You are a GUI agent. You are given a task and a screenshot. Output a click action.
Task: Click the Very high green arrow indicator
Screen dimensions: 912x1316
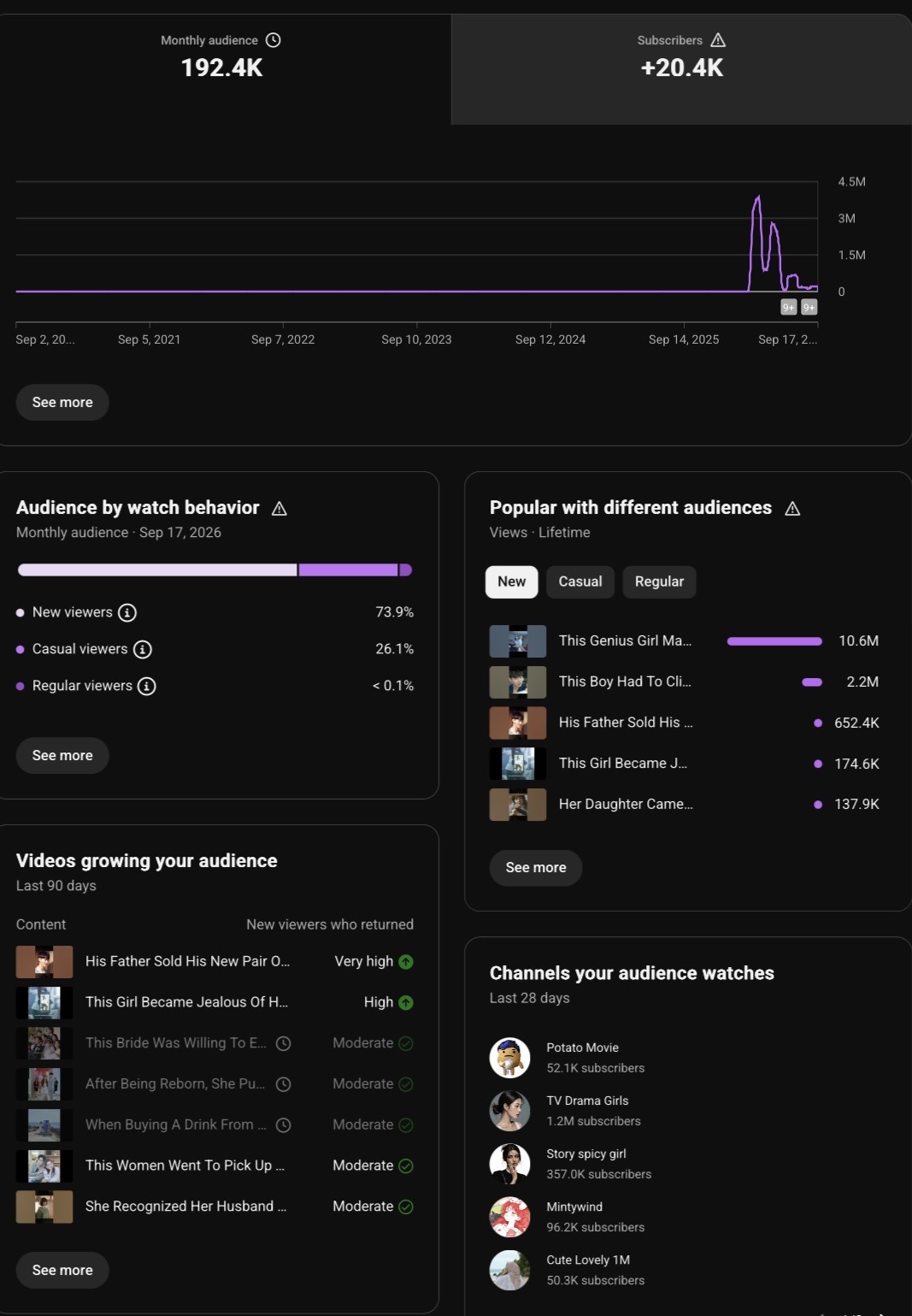click(x=406, y=962)
